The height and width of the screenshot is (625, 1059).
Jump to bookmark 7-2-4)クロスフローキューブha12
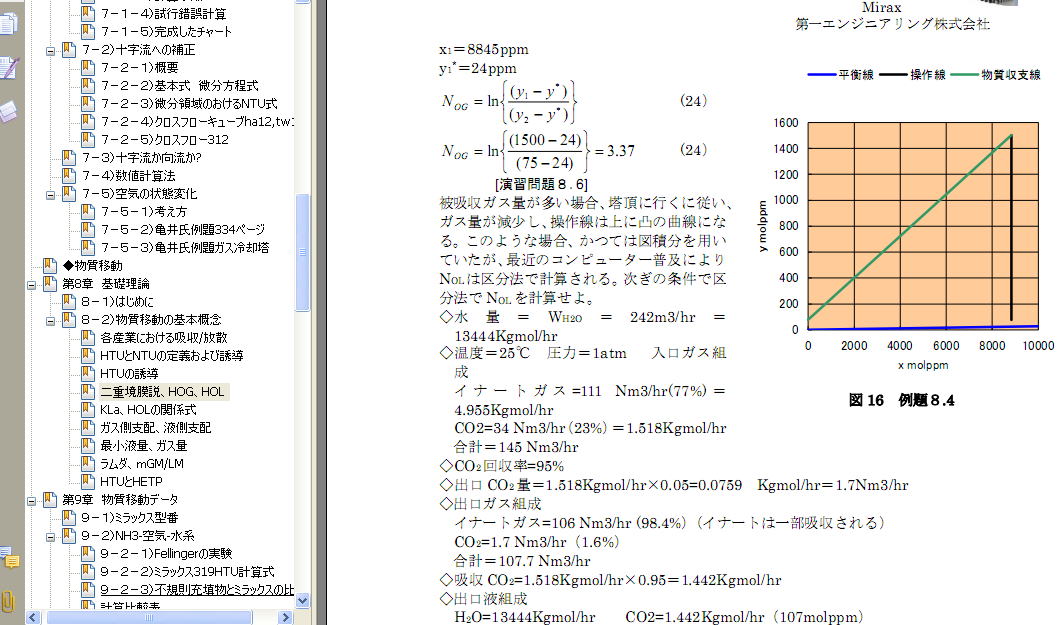pyautogui.click(x=197, y=122)
